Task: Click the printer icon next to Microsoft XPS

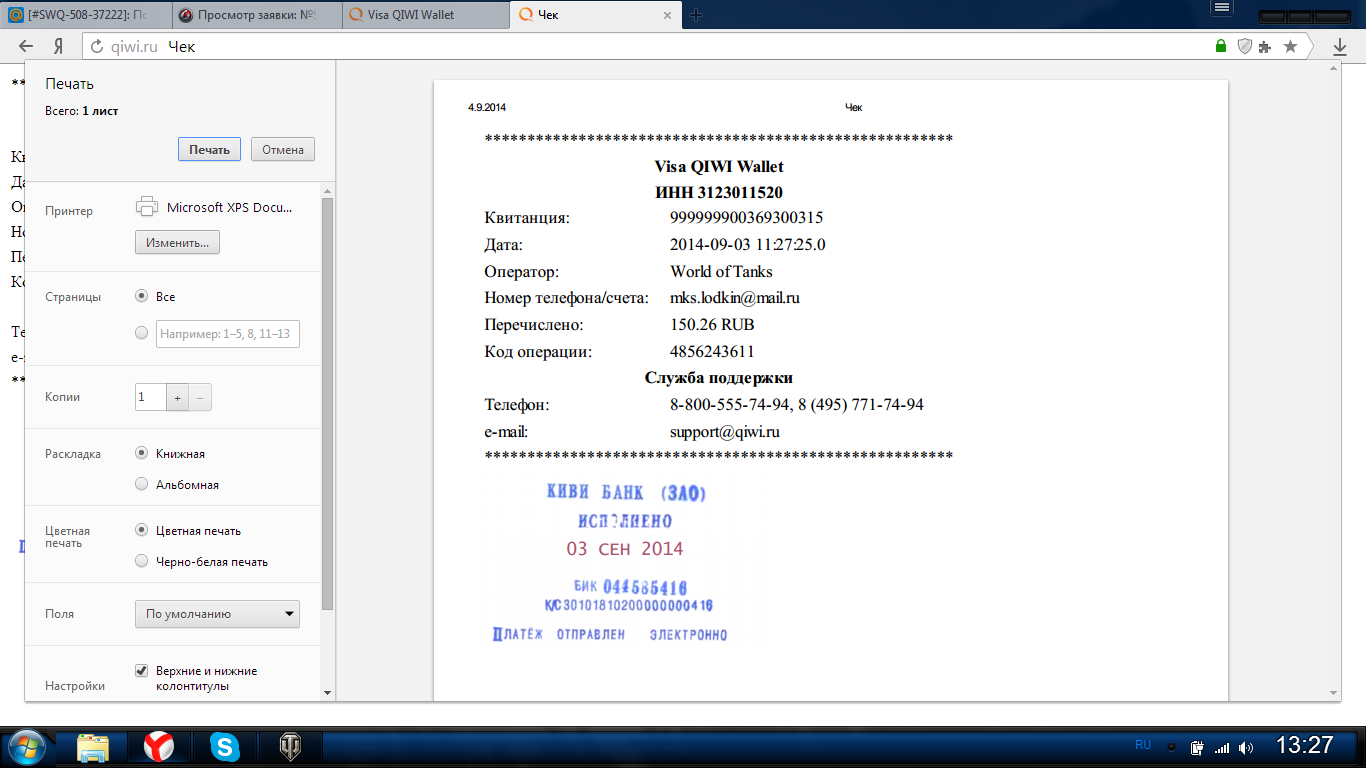Action: point(146,207)
